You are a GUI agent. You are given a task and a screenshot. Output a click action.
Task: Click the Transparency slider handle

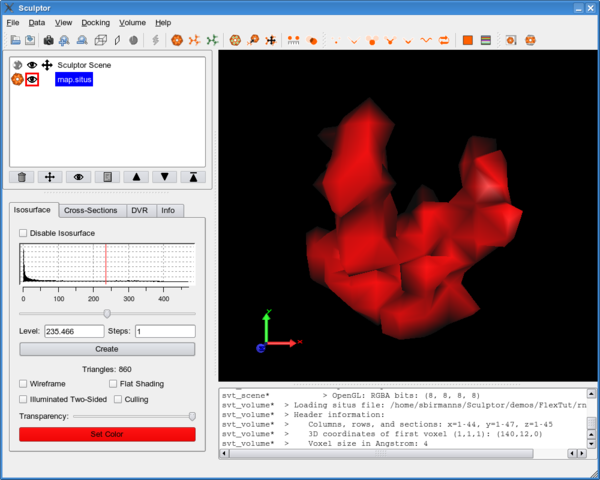[192, 416]
